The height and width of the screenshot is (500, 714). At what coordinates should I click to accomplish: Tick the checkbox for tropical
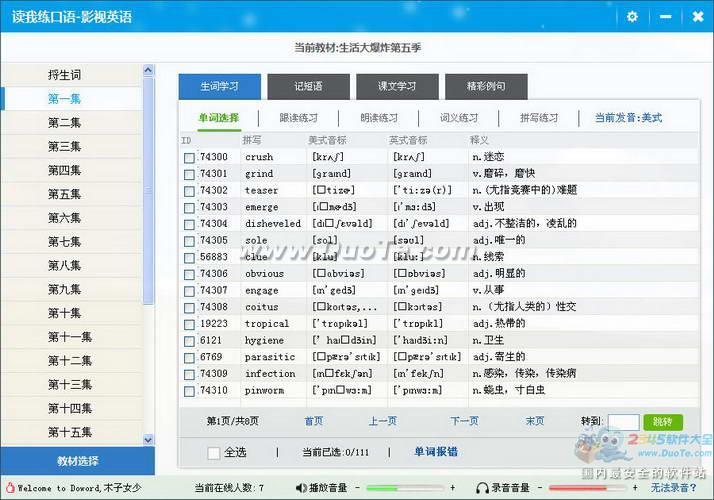point(189,325)
